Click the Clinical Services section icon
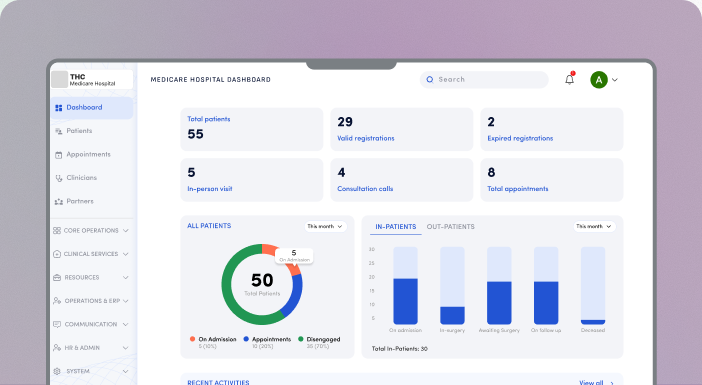Viewport: 702px width, 385px height. (x=57, y=254)
